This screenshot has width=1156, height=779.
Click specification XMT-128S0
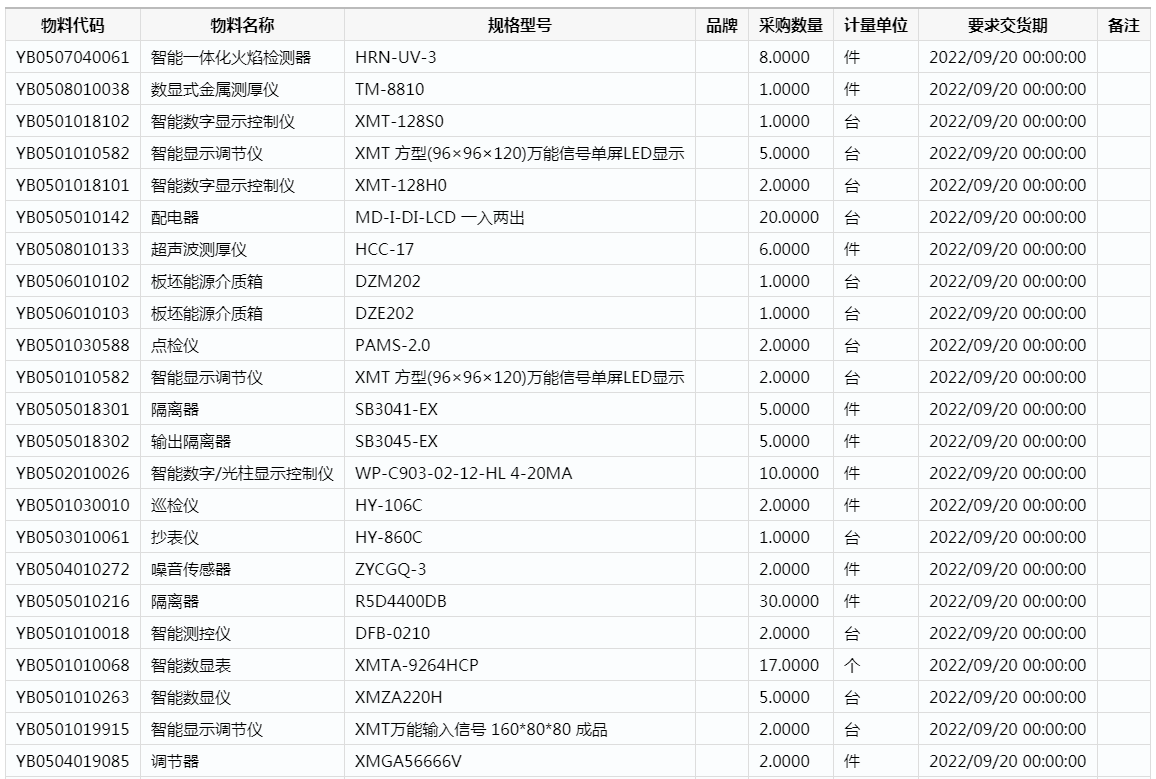click(400, 122)
